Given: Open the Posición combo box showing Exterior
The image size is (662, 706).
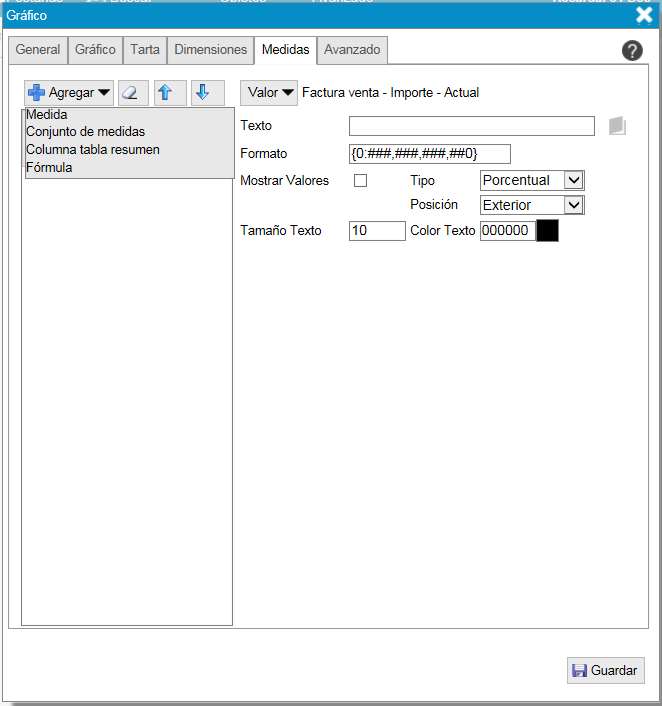Looking at the screenshot, I should coord(531,205).
